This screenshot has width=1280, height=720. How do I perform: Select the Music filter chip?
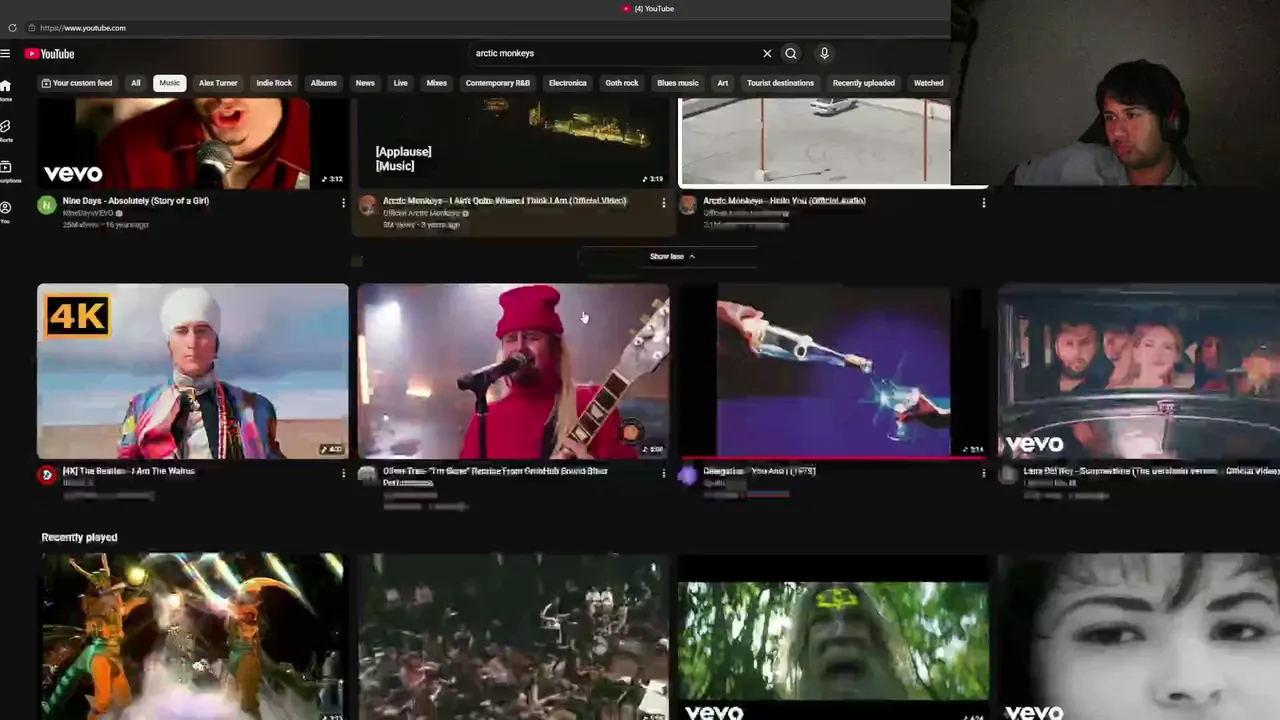click(170, 83)
